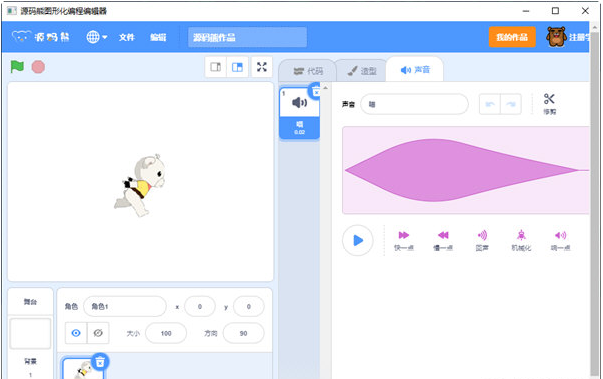Click the green flag to run

pyautogui.click(x=17, y=67)
